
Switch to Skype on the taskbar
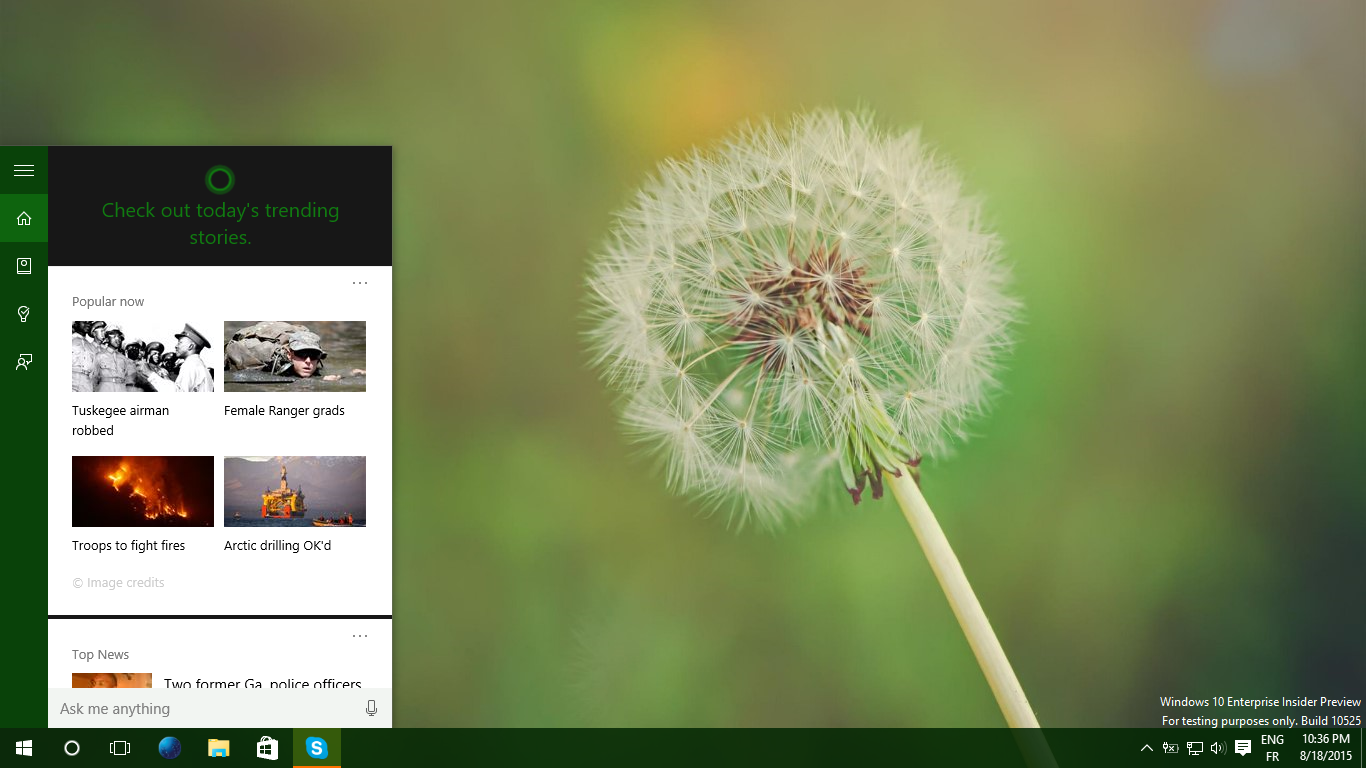point(317,748)
